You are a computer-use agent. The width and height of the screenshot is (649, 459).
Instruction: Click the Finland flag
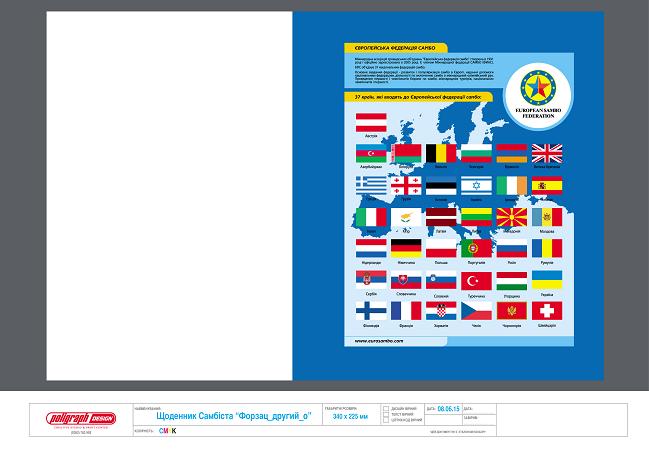pyautogui.click(x=370, y=310)
